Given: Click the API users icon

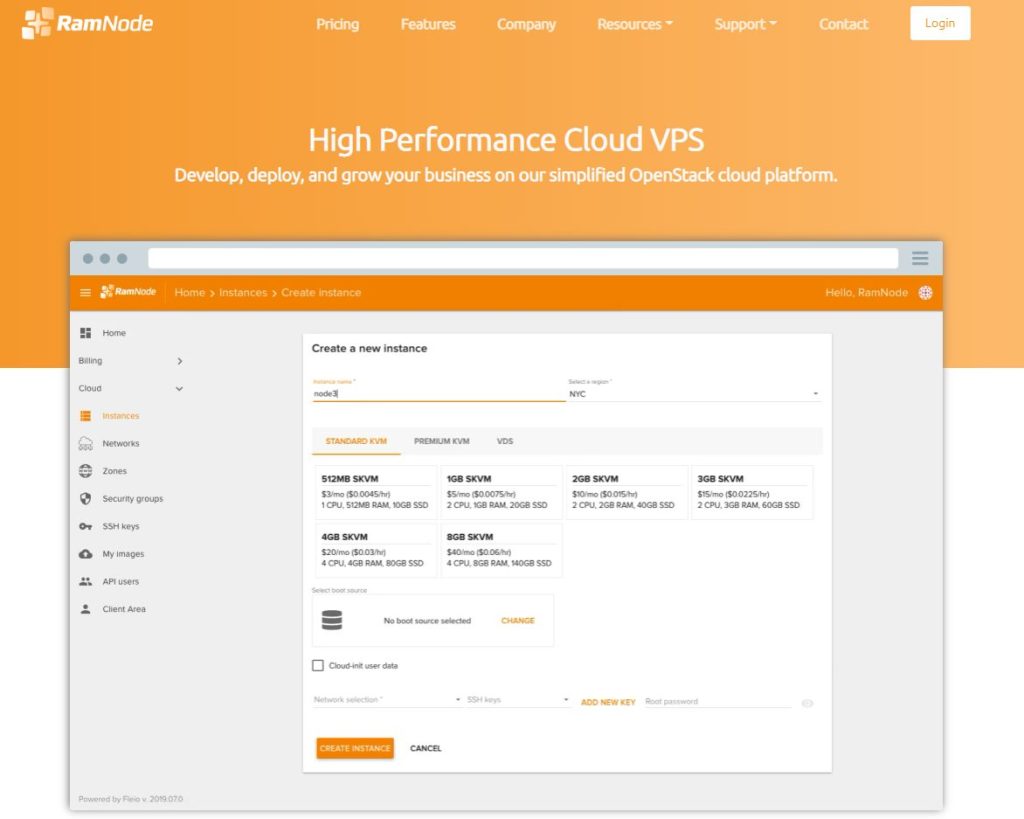Looking at the screenshot, I should [87, 581].
